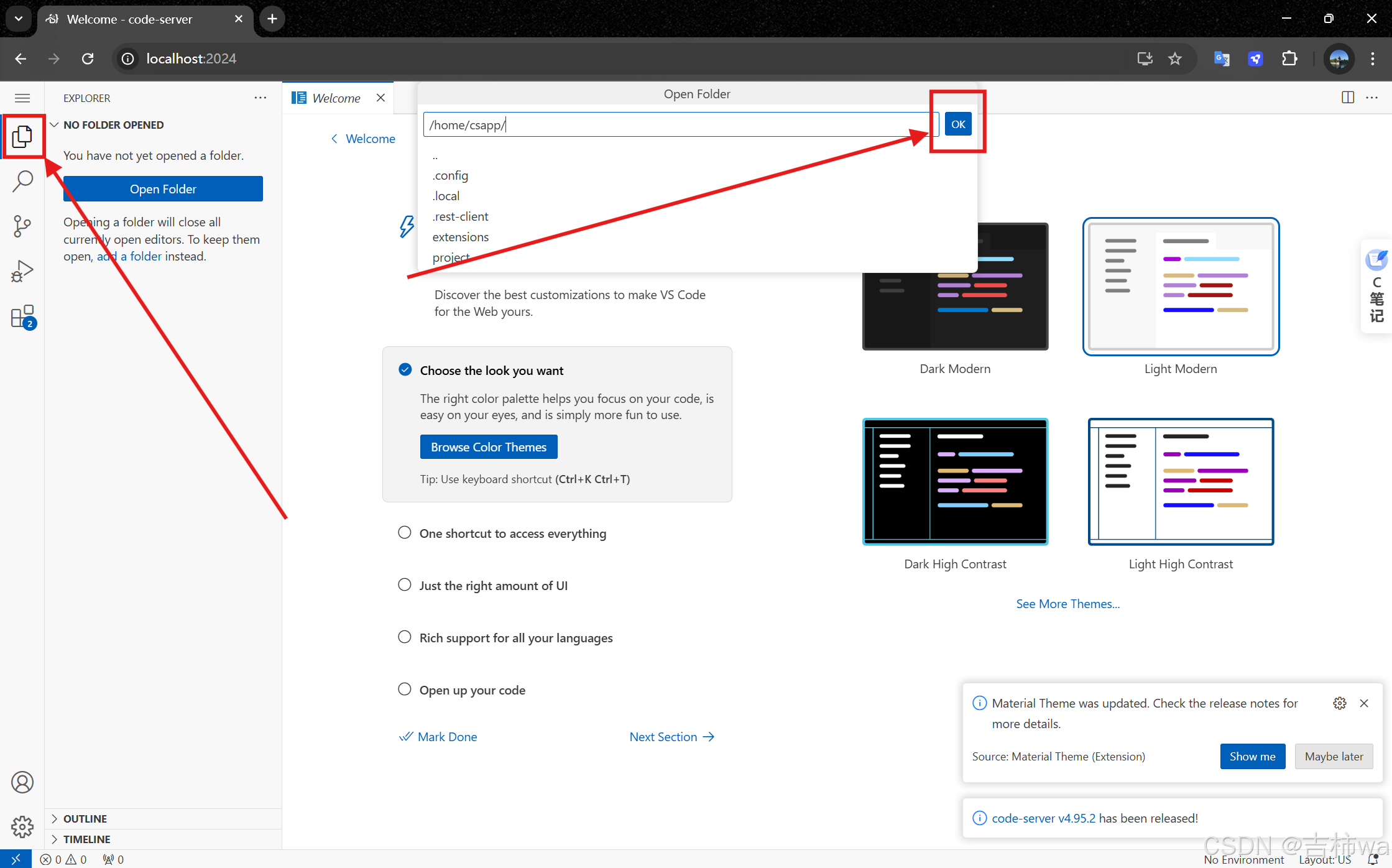Open the hamburger menu top-left of editor
1392x868 pixels.
tap(22, 98)
